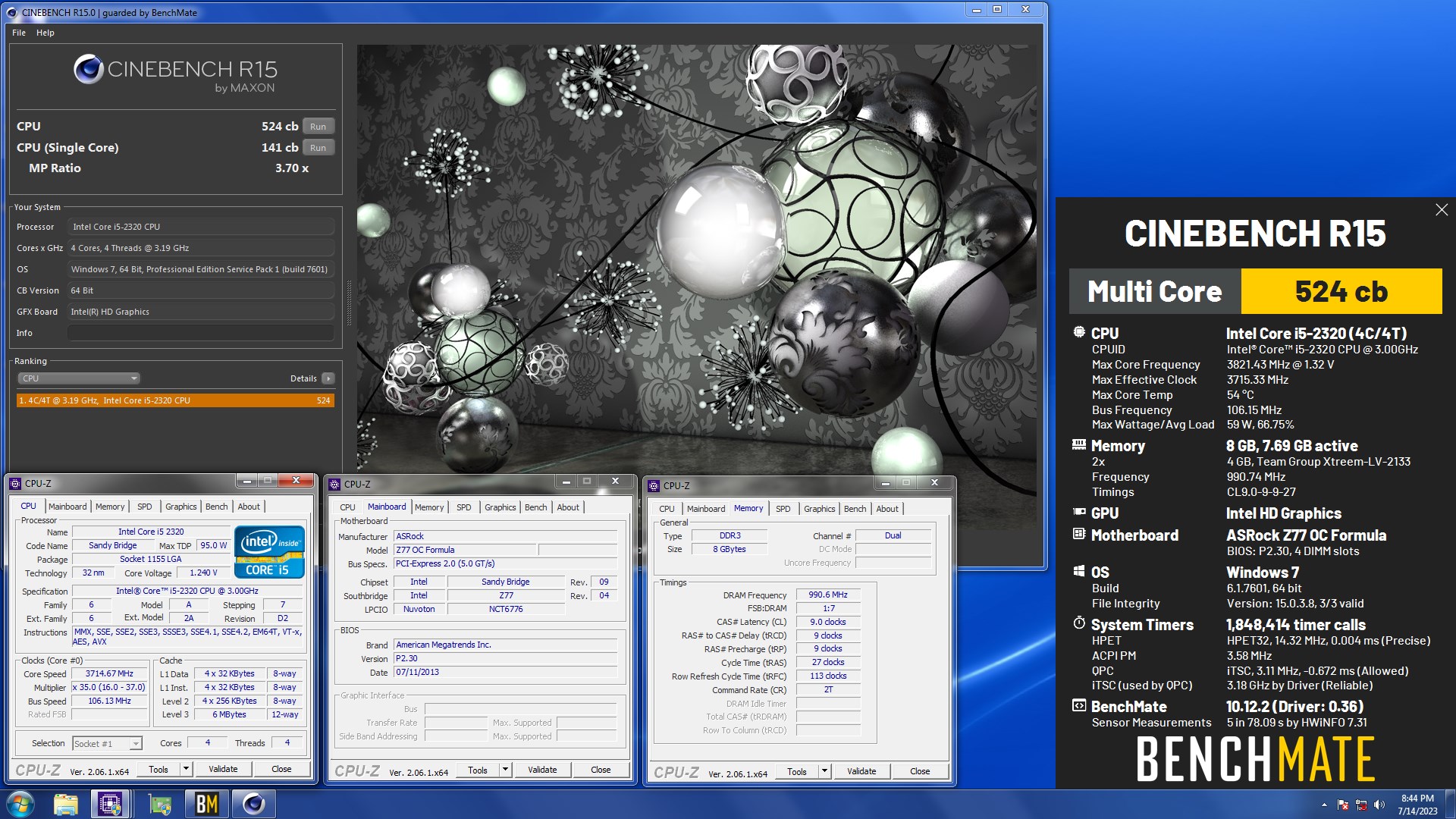The image size is (1456, 819).
Task: Click the 524 cb Multi Core score
Action: point(1341,291)
